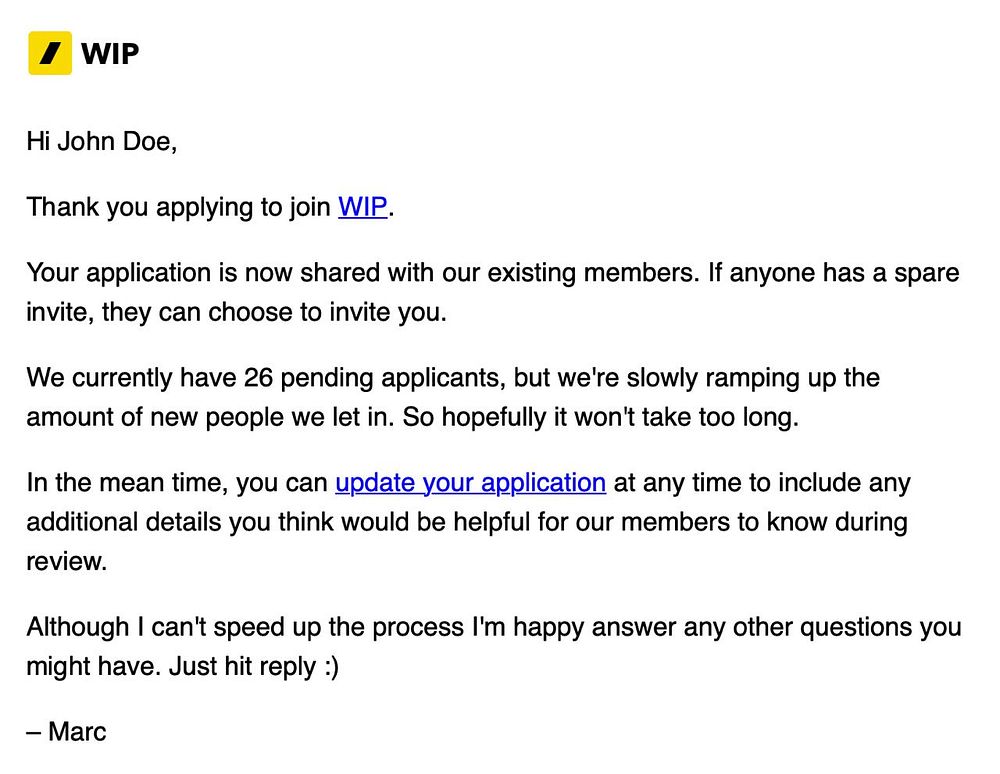The image size is (1000, 774).
Task: Click the additional details you think line
Action: 467,522
